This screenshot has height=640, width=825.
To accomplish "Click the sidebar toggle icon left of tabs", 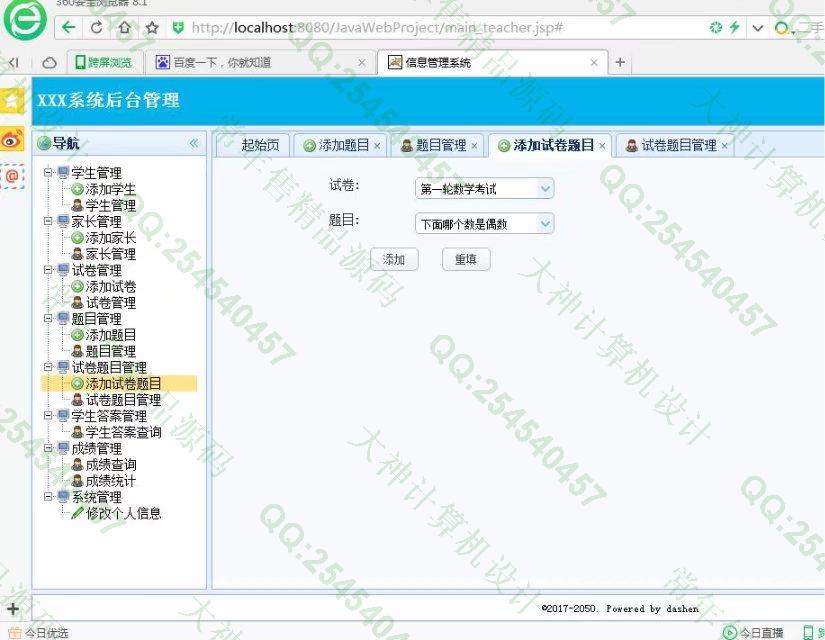I will pyautogui.click(x=14, y=63).
